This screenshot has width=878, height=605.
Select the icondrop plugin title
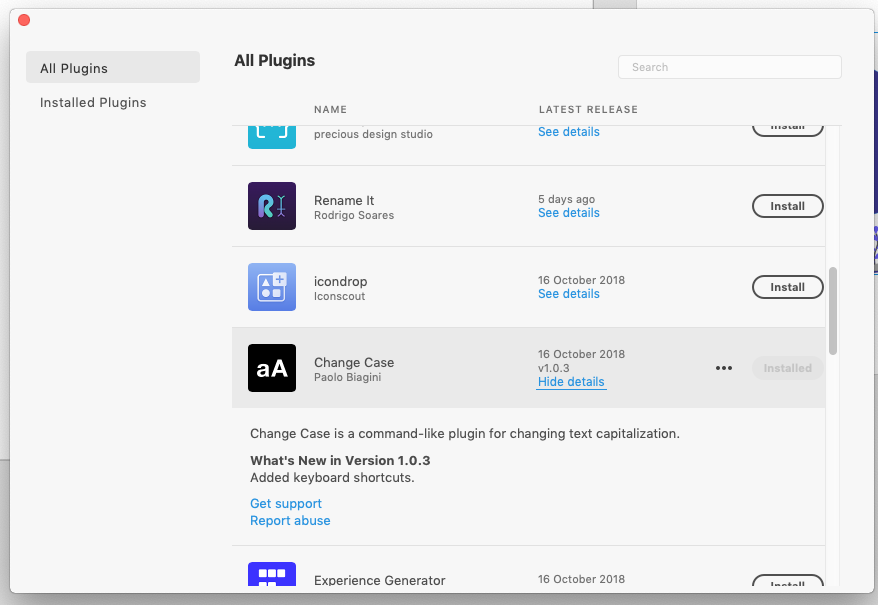(x=340, y=282)
